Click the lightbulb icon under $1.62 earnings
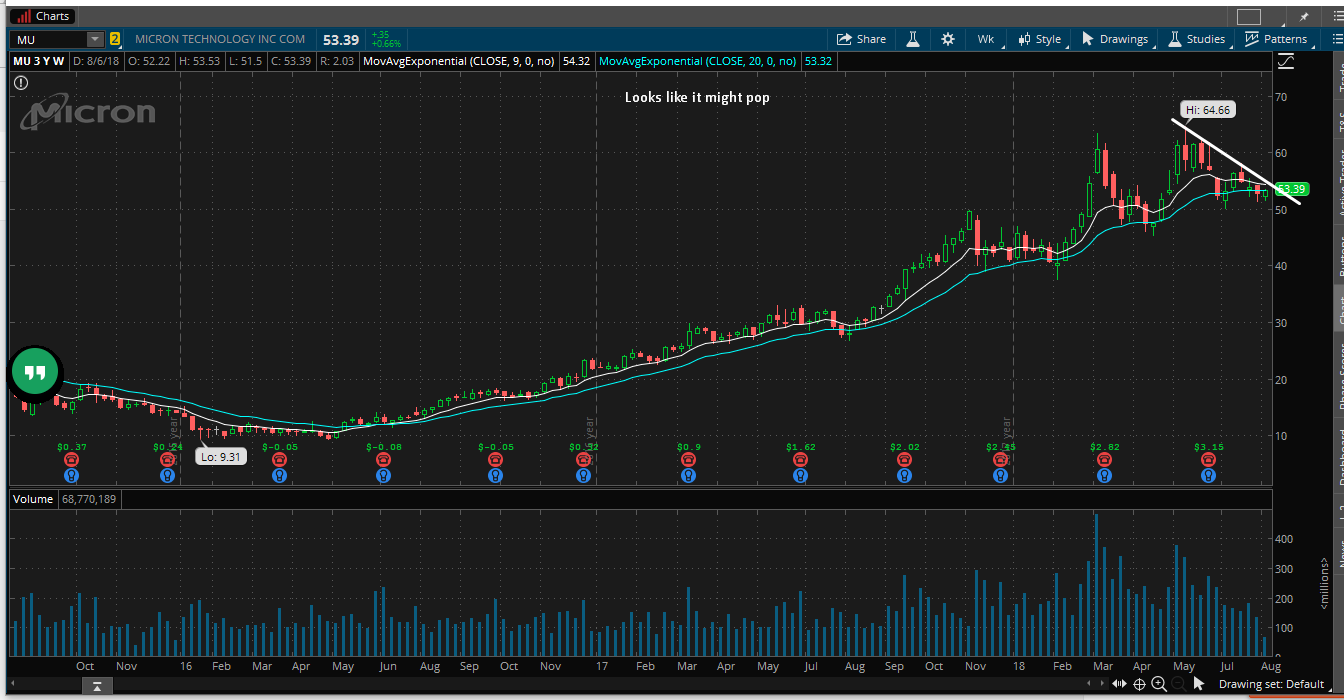Image resolution: width=1344 pixels, height=700 pixels. pos(800,475)
